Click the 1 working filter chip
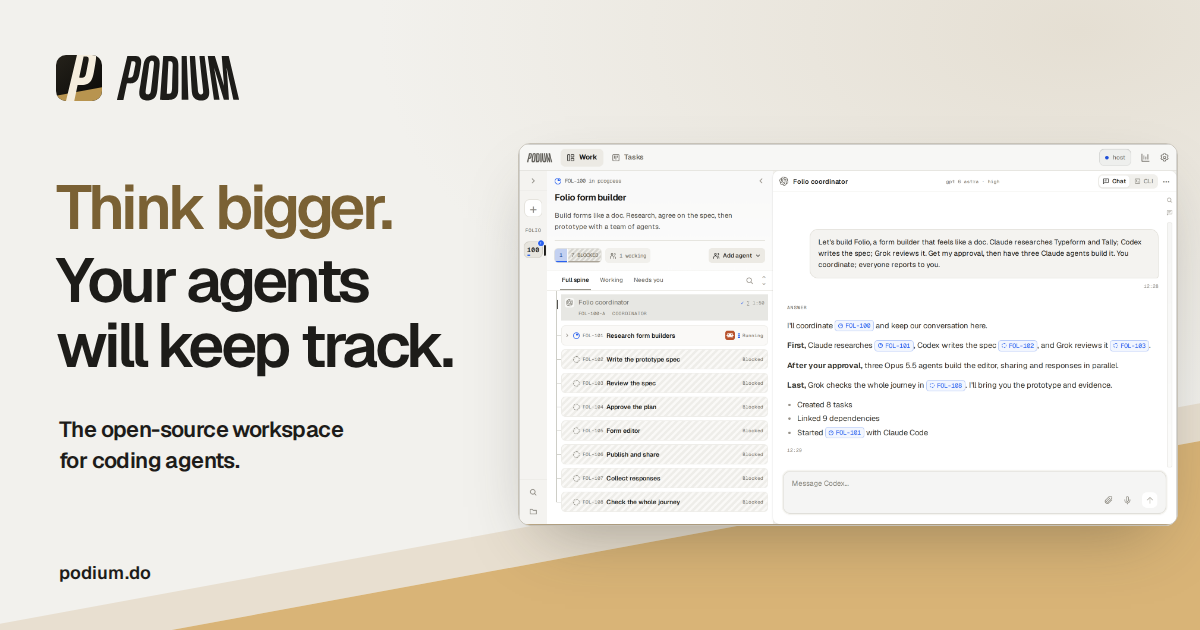 (x=627, y=256)
